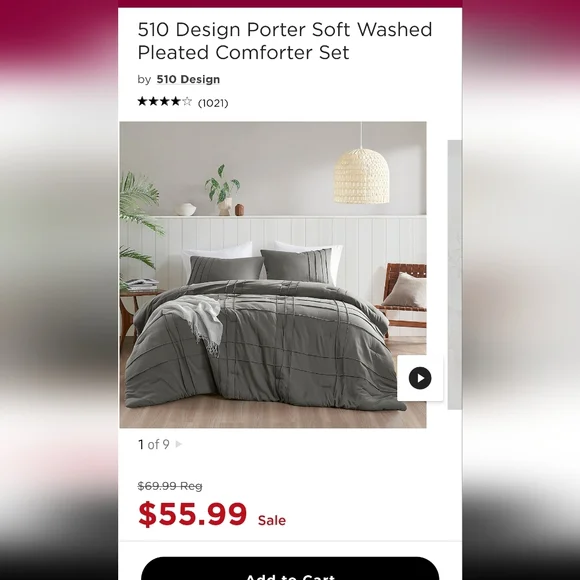Click the third filled rating star
Screen dimensions: 580x580
point(165,101)
